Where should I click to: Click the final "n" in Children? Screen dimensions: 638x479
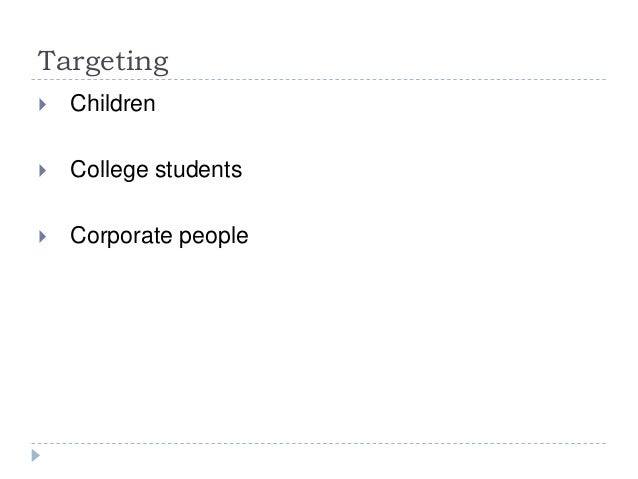(x=150, y=103)
